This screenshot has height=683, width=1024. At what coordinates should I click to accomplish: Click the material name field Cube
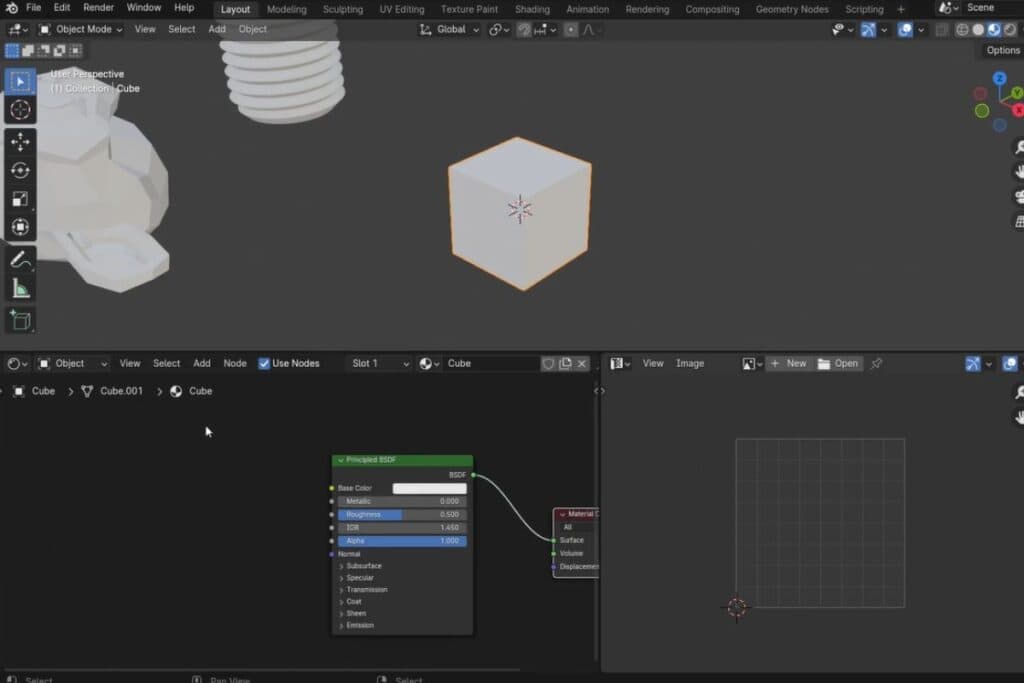[x=490, y=364]
